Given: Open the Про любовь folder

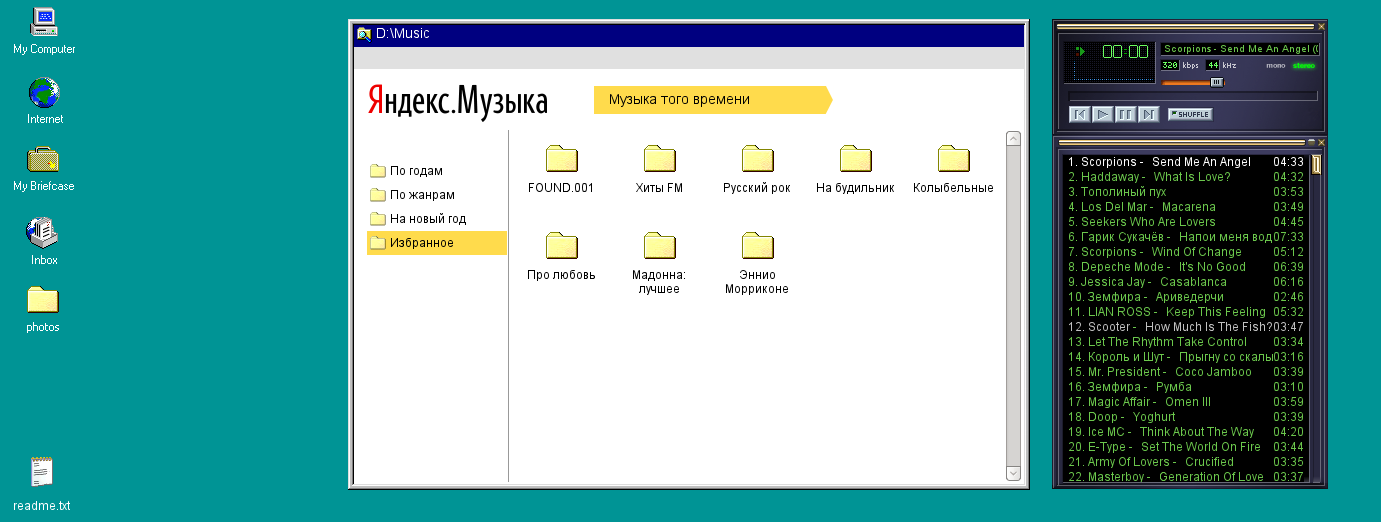Looking at the screenshot, I should (x=561, y=255).
